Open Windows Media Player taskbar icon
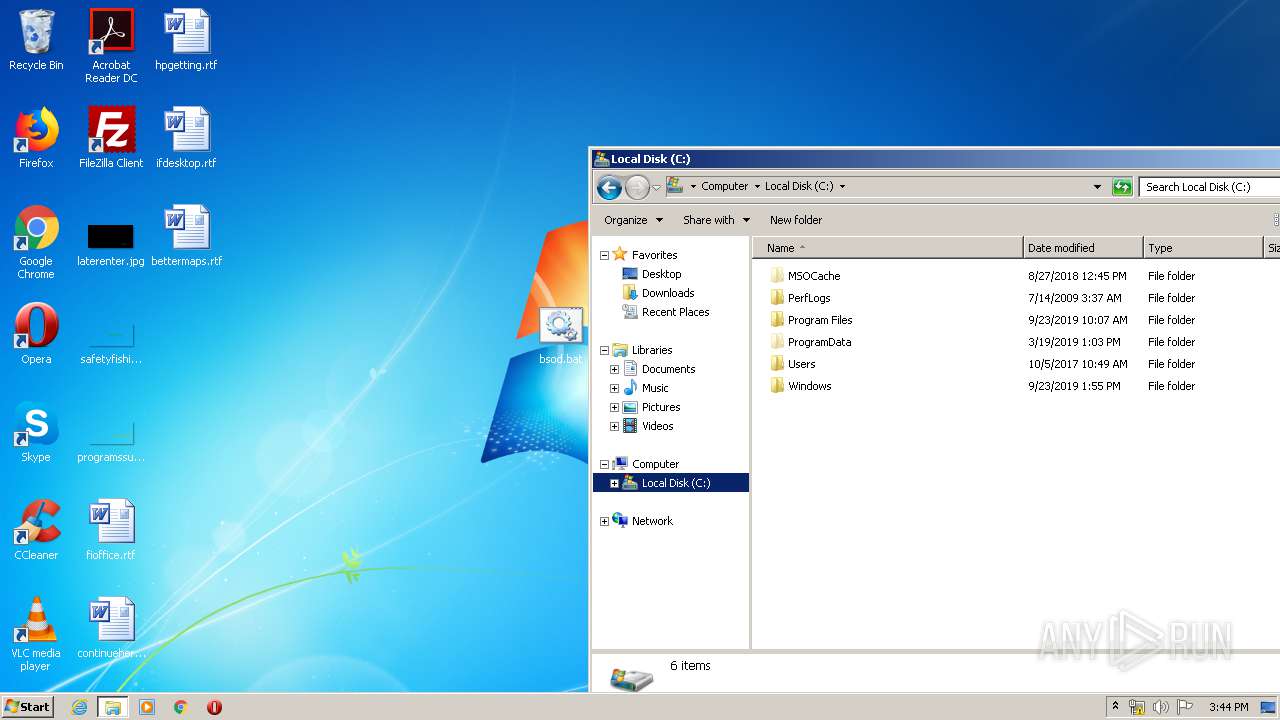Image resolution: width=1280 pixels, height=720 pixels. click(147, 707)
